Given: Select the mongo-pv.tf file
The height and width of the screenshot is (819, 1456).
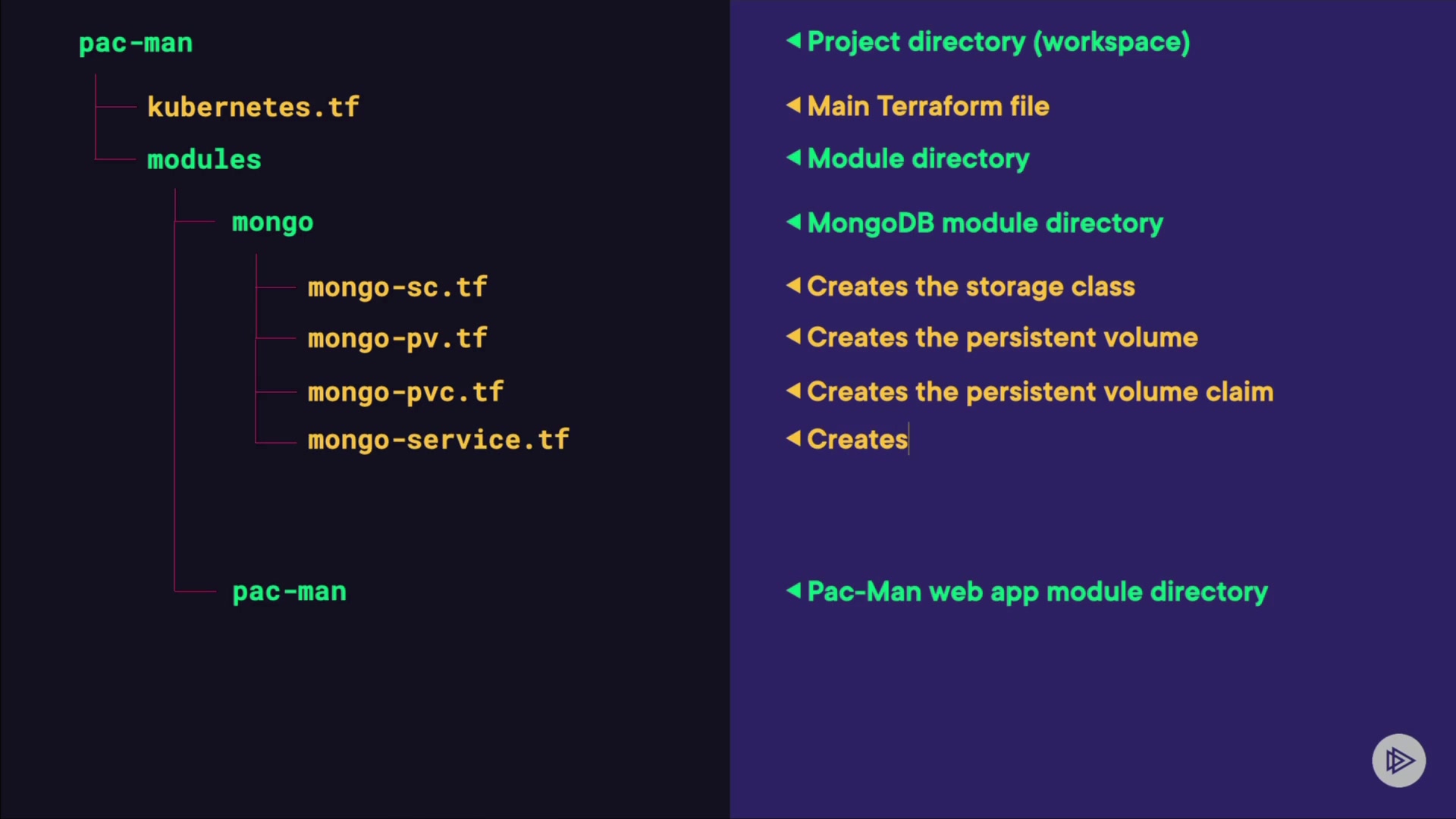Looking at the screenshot, I should pos(397,338).
